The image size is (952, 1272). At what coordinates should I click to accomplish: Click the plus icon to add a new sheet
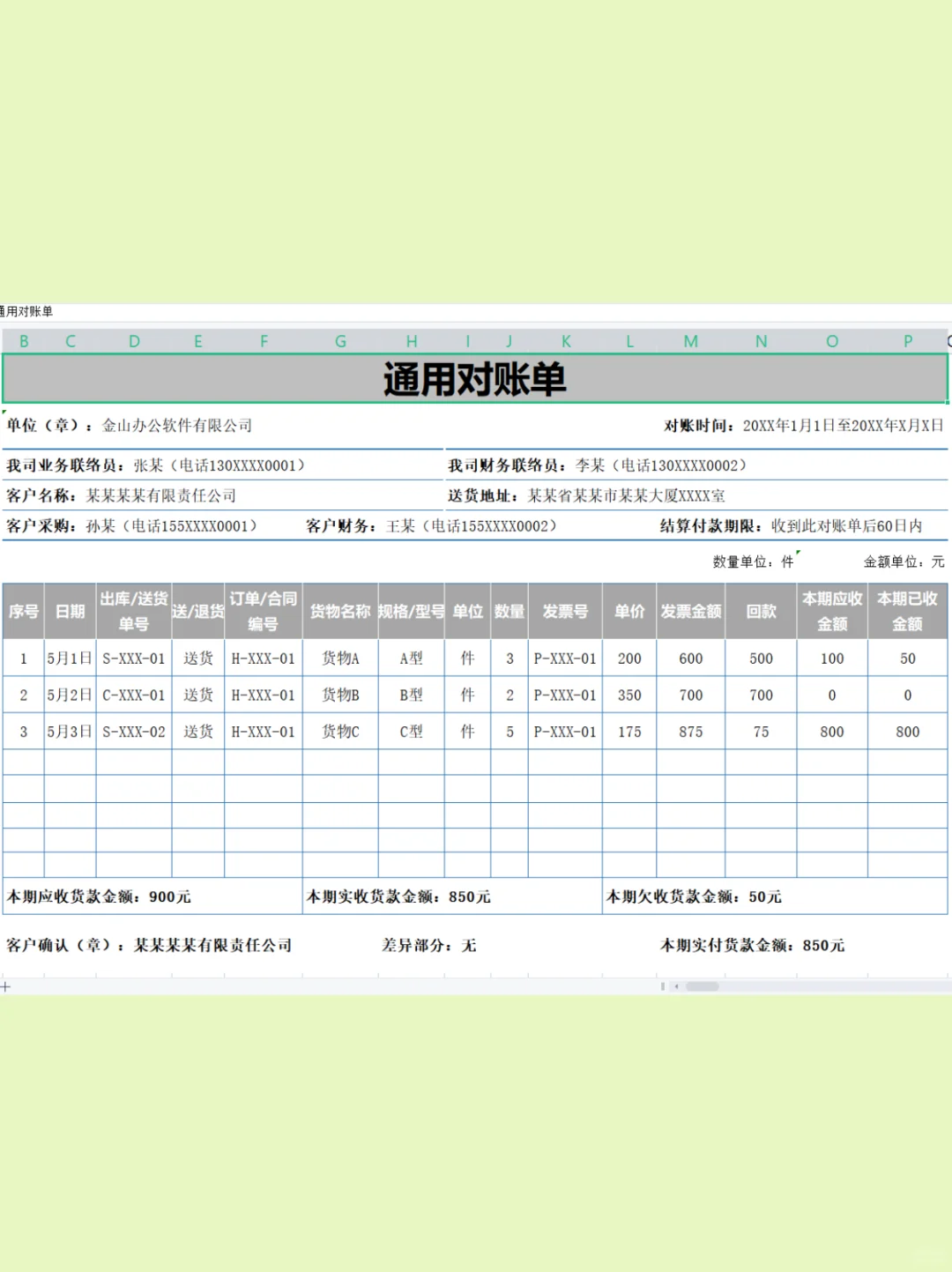click(x=7, y=987)
